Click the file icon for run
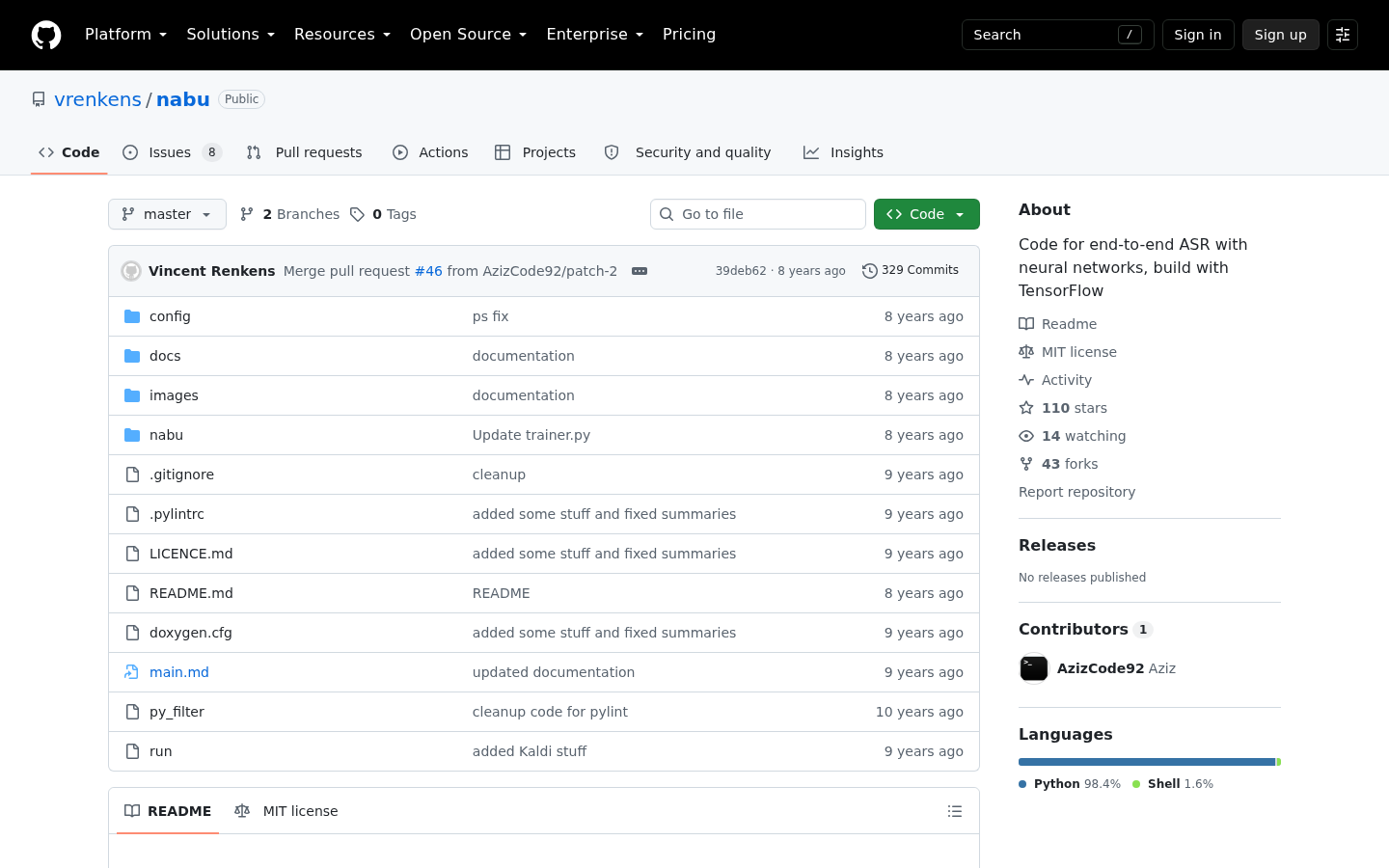Screen dimensions: 1389x868 coord(132,751)
